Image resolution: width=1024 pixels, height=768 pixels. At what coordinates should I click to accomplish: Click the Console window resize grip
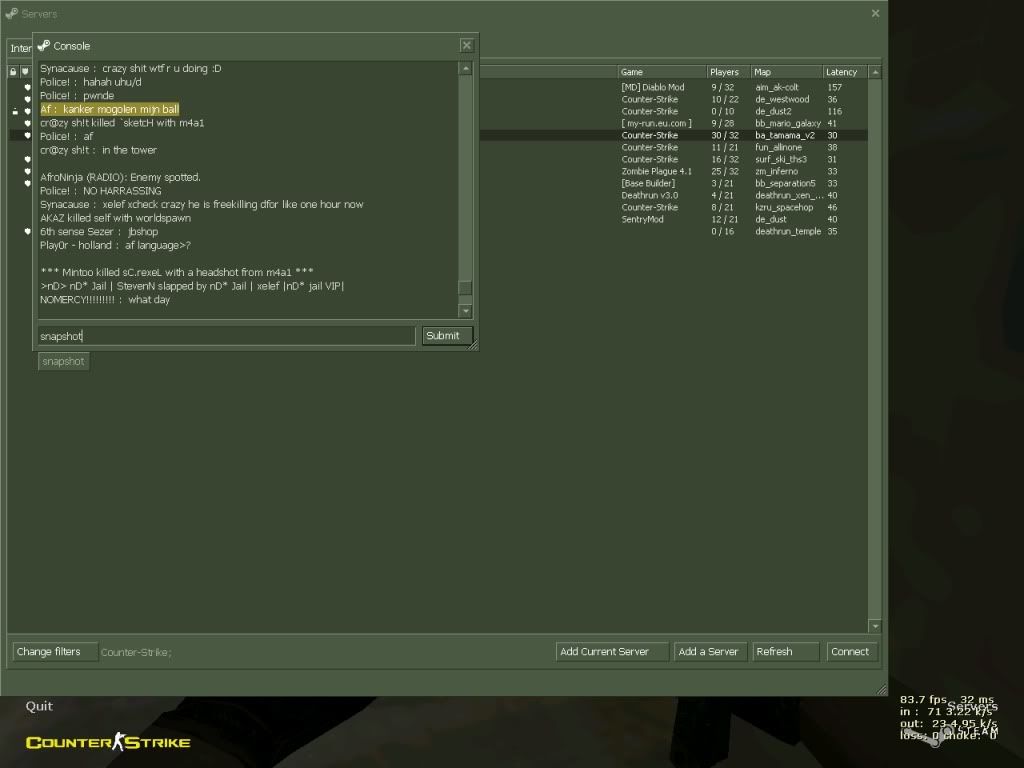point(473,345)
